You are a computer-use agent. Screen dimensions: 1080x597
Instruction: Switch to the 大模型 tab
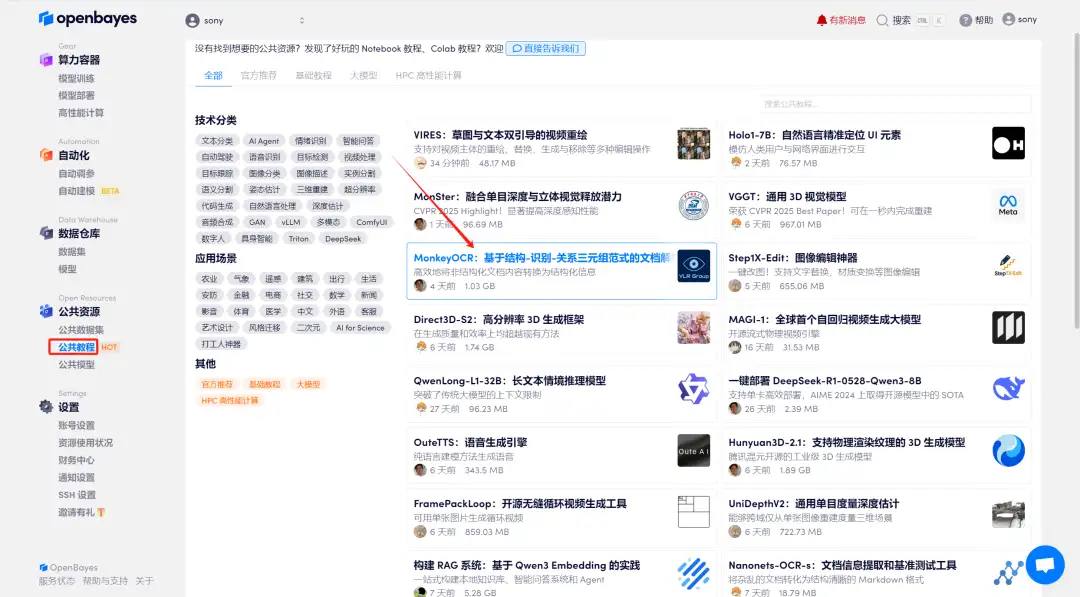pyautogui.click(x=363, y=75)
